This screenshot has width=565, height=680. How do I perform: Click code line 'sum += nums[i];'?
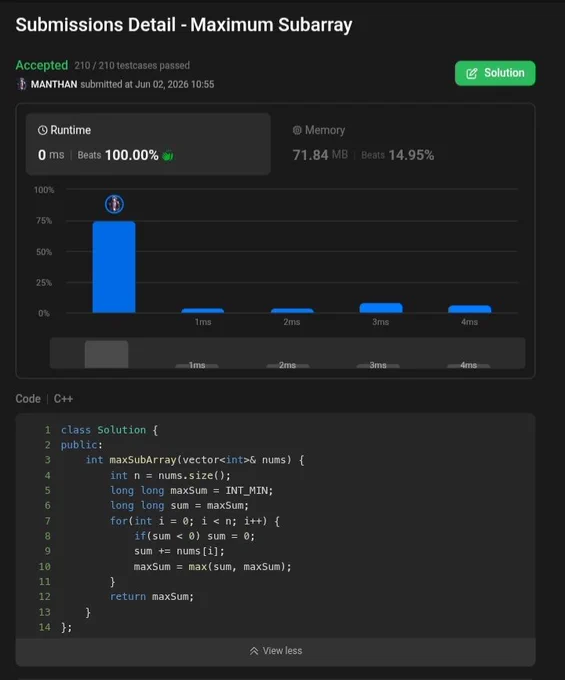(179, 551)
